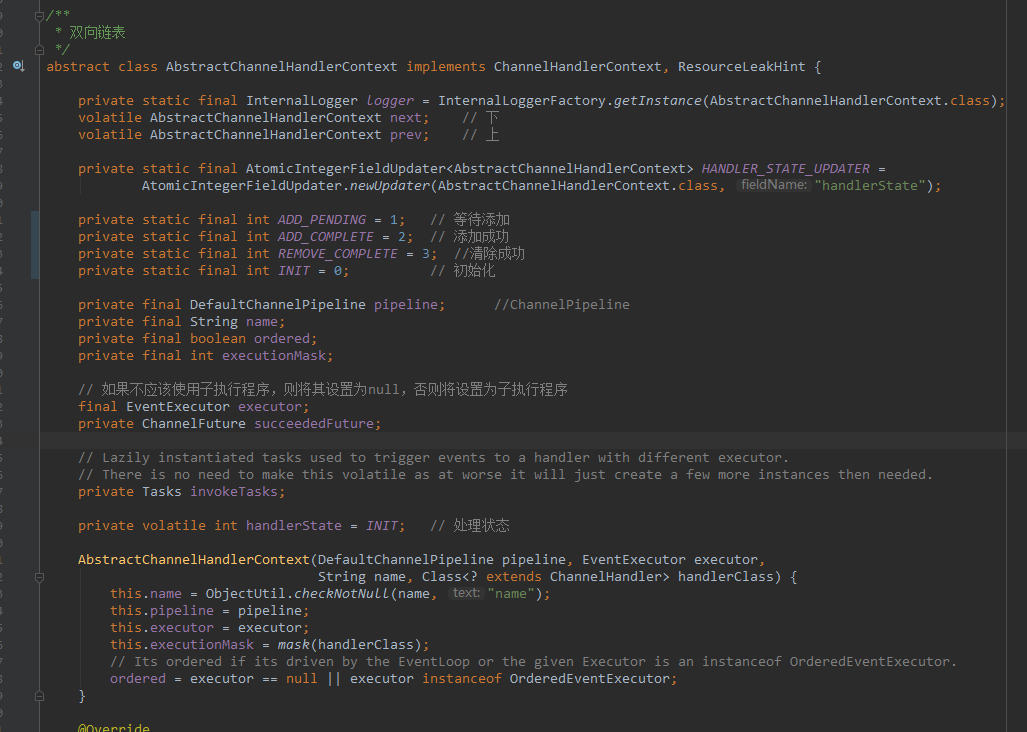1027x732 pixels.
Task: Click the "InternalLogger" type name
Action: [302, 101]
